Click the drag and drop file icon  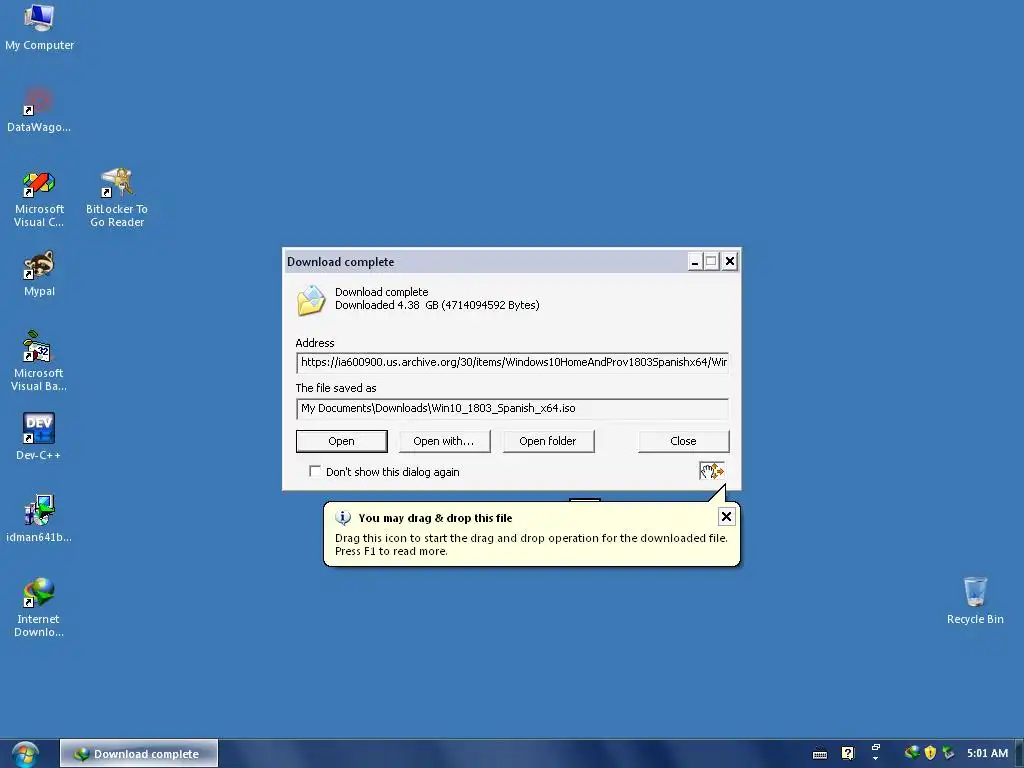pyautogui.click(x=712, y=471)
